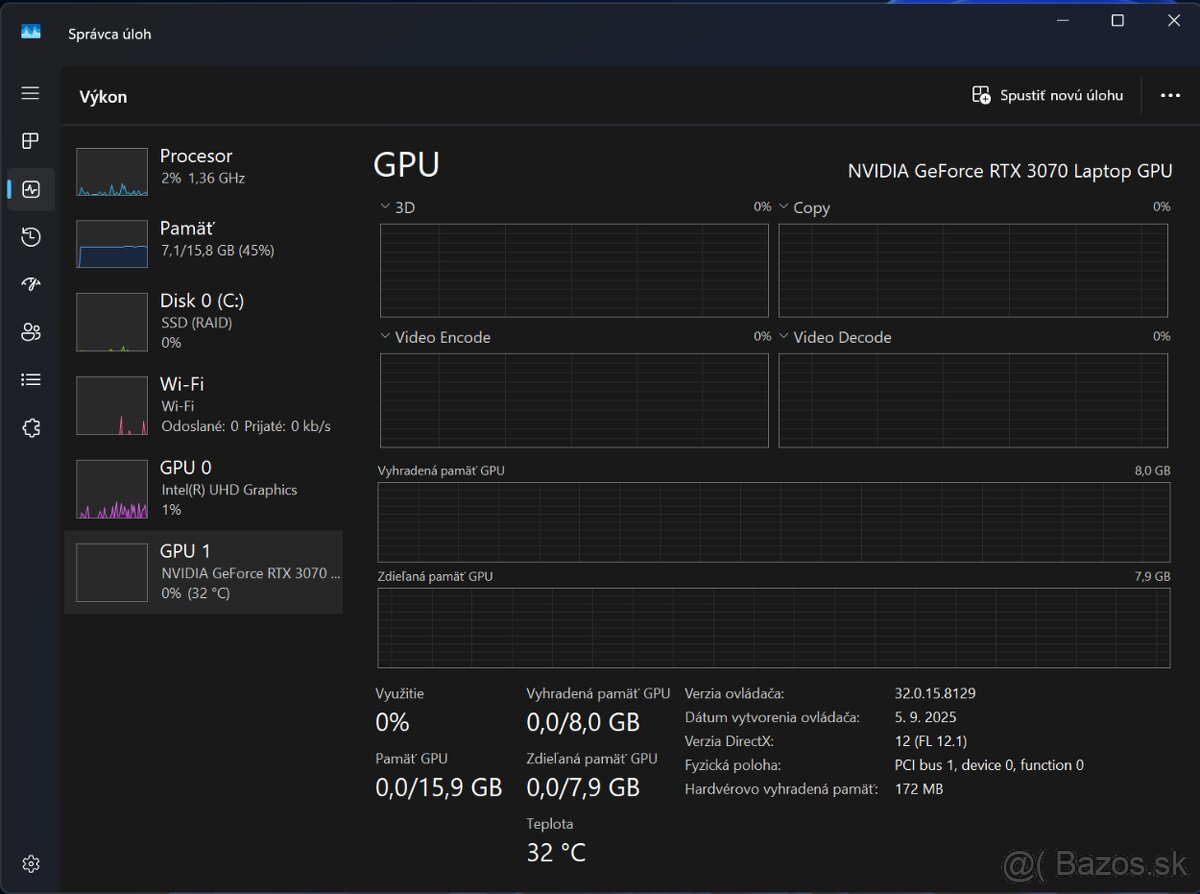Open the Users page icon
The image size is (1200, 894).
pos(31,332)
